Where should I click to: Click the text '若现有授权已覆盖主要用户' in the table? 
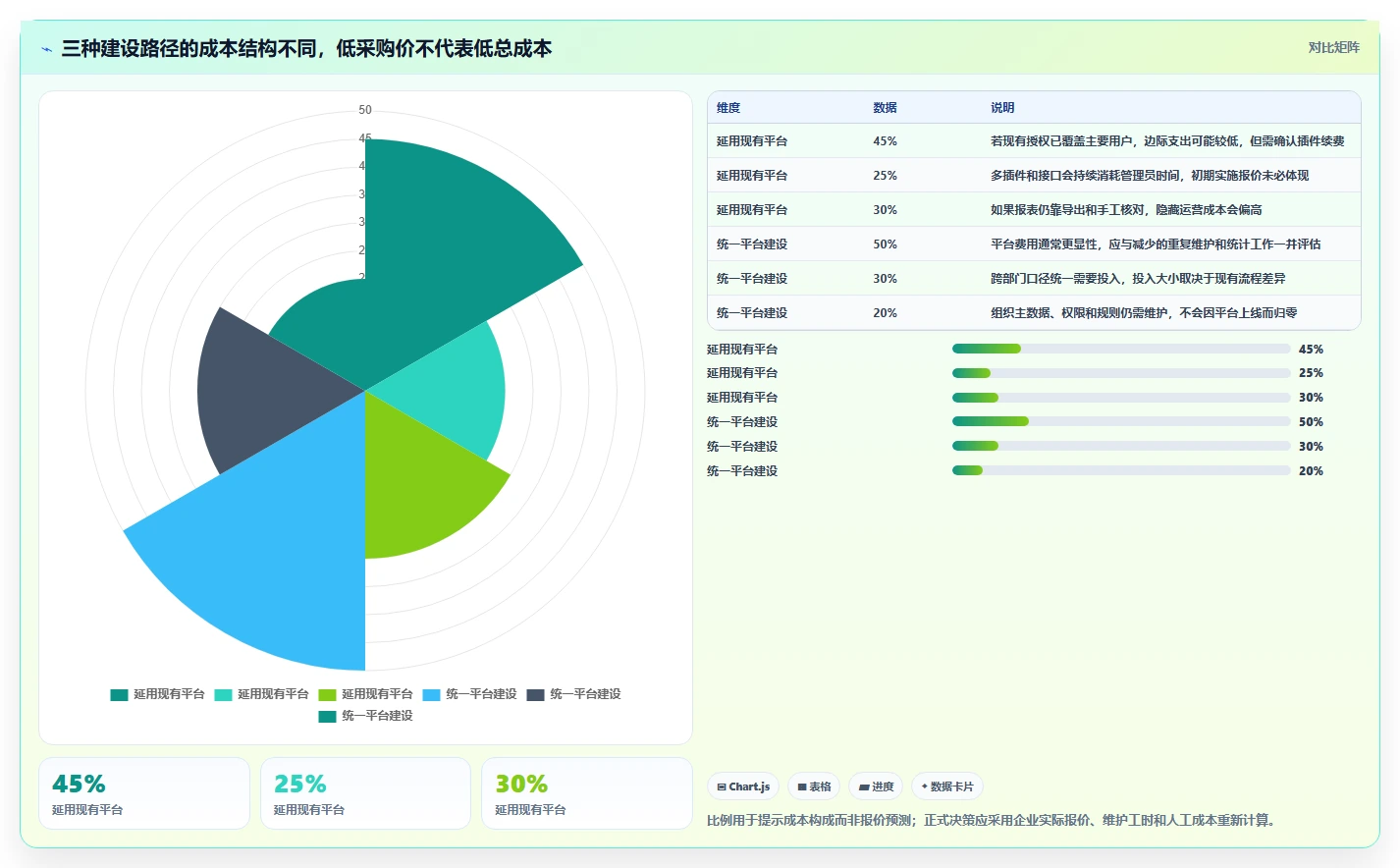(x=1061, y=141)
